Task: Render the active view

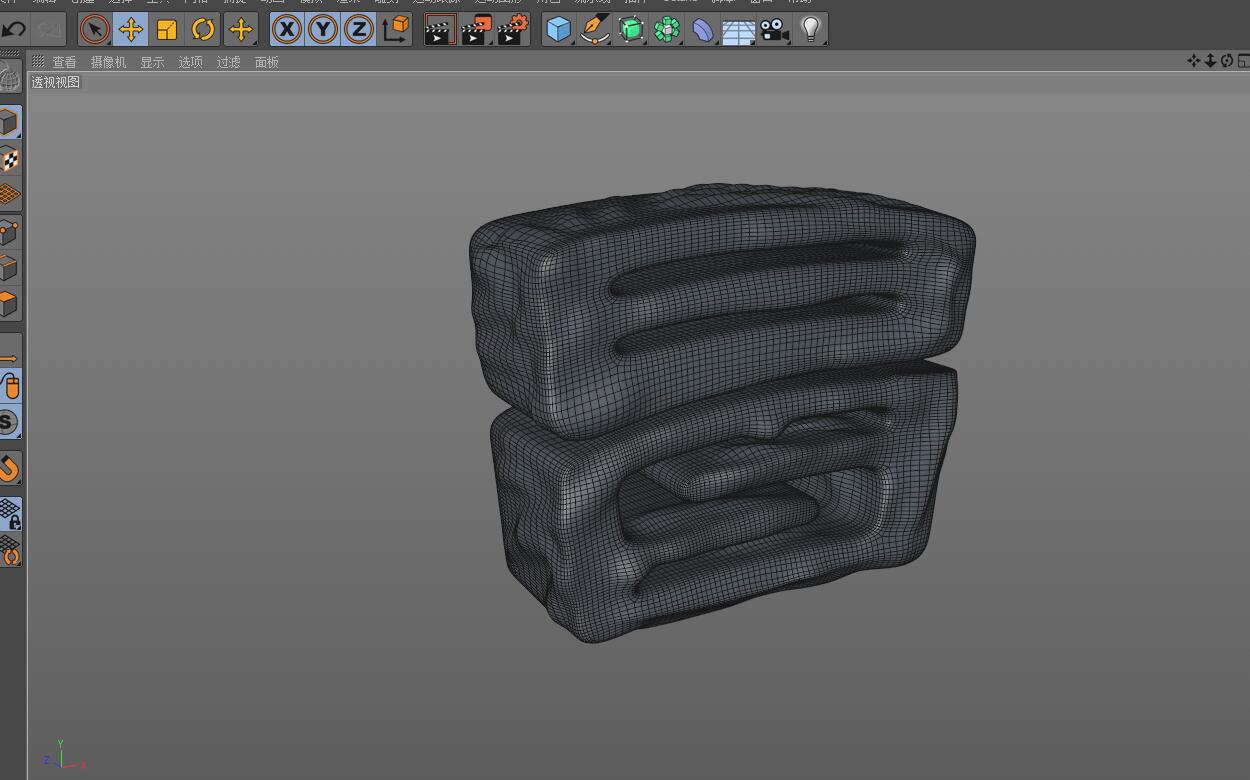Action: (x=440, y=29)
